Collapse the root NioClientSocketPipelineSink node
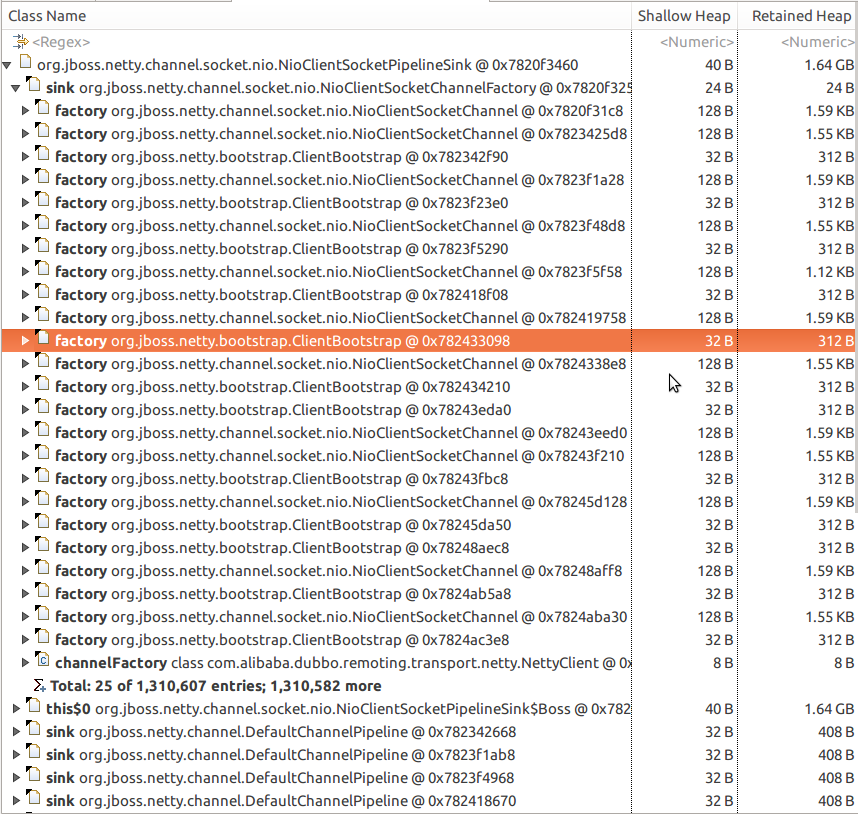 (x=8, y=63)
